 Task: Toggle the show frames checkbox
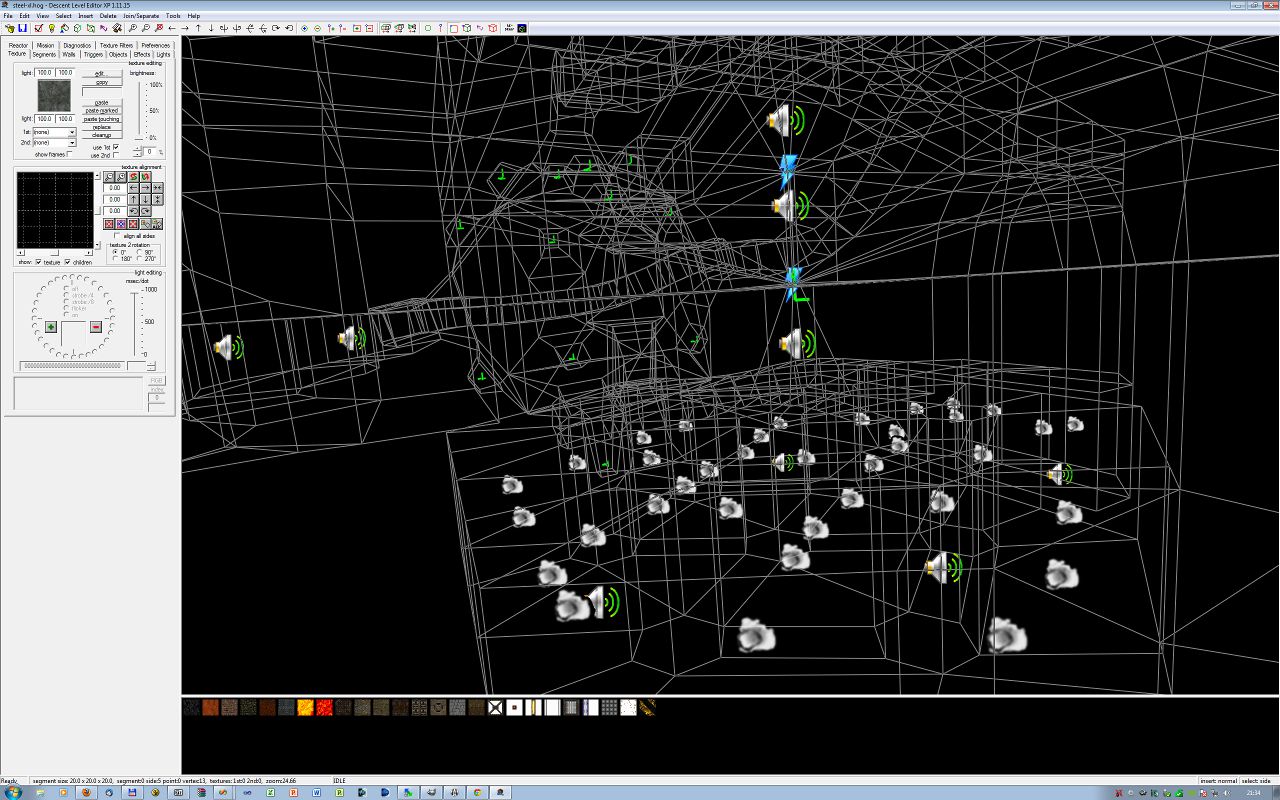69,154
